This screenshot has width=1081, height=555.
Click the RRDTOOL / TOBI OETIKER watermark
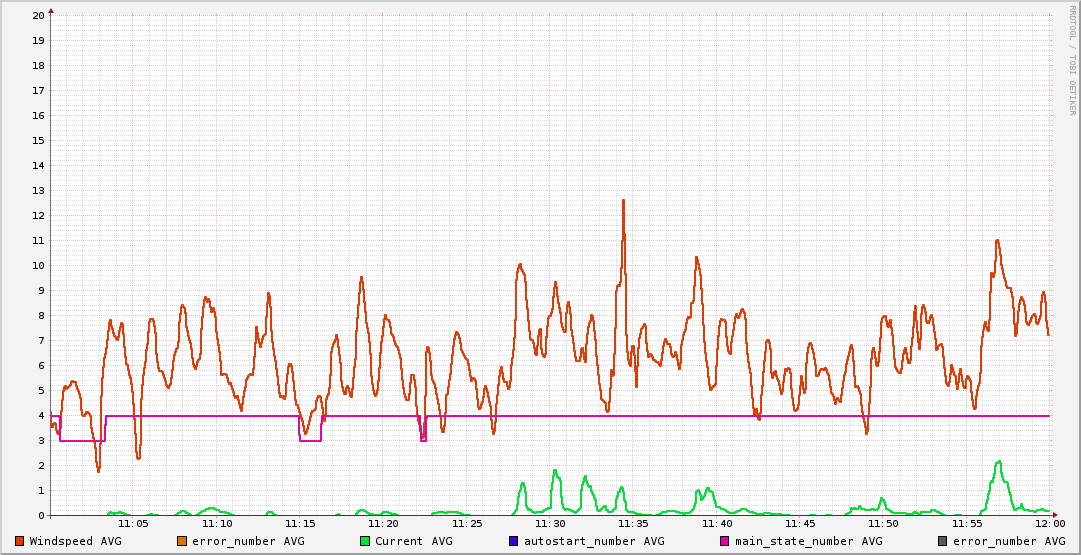1073,60
